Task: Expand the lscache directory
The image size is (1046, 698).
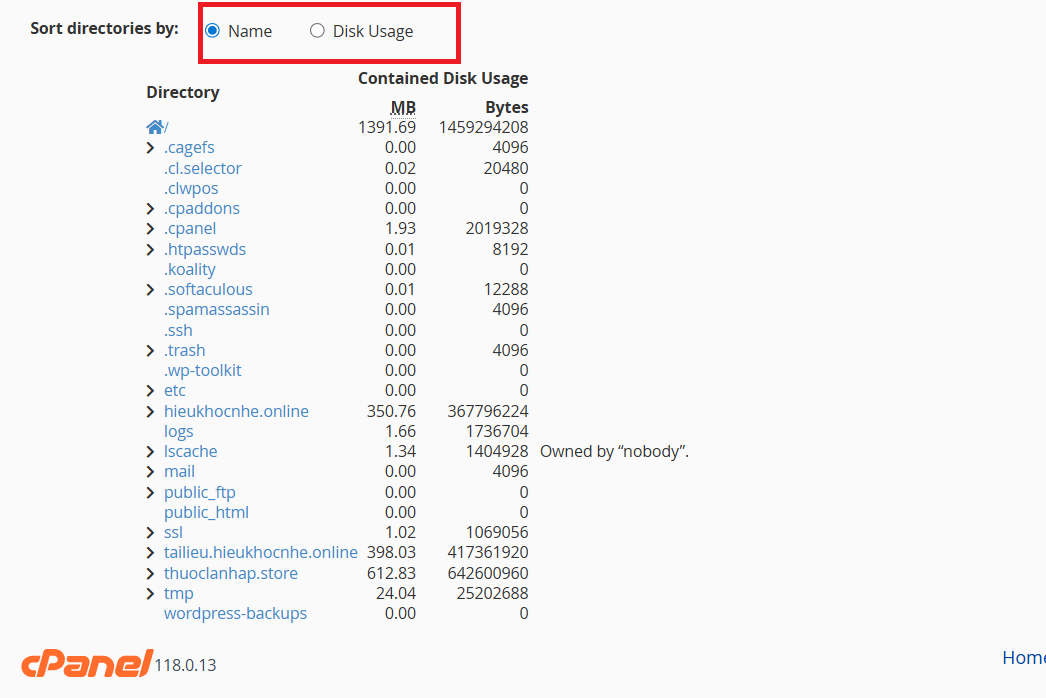Action: coord(151,452)
